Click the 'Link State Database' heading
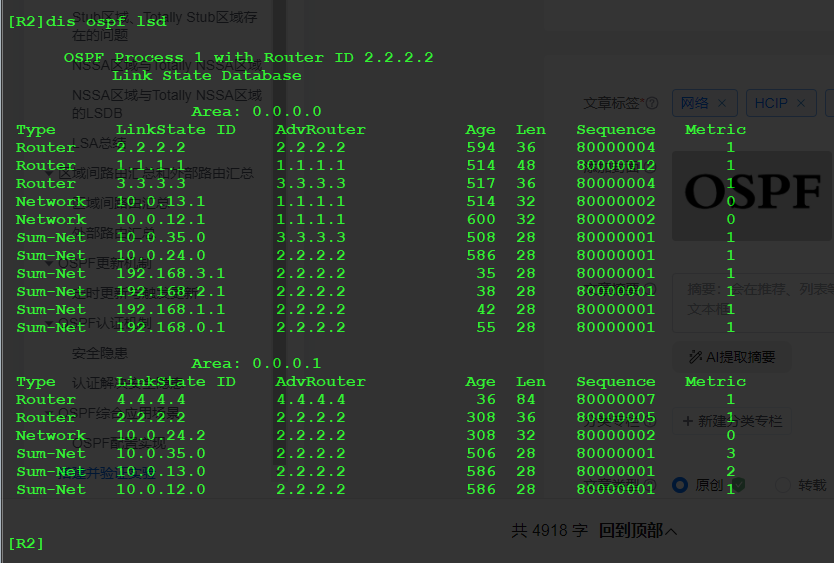 point(206,76)
